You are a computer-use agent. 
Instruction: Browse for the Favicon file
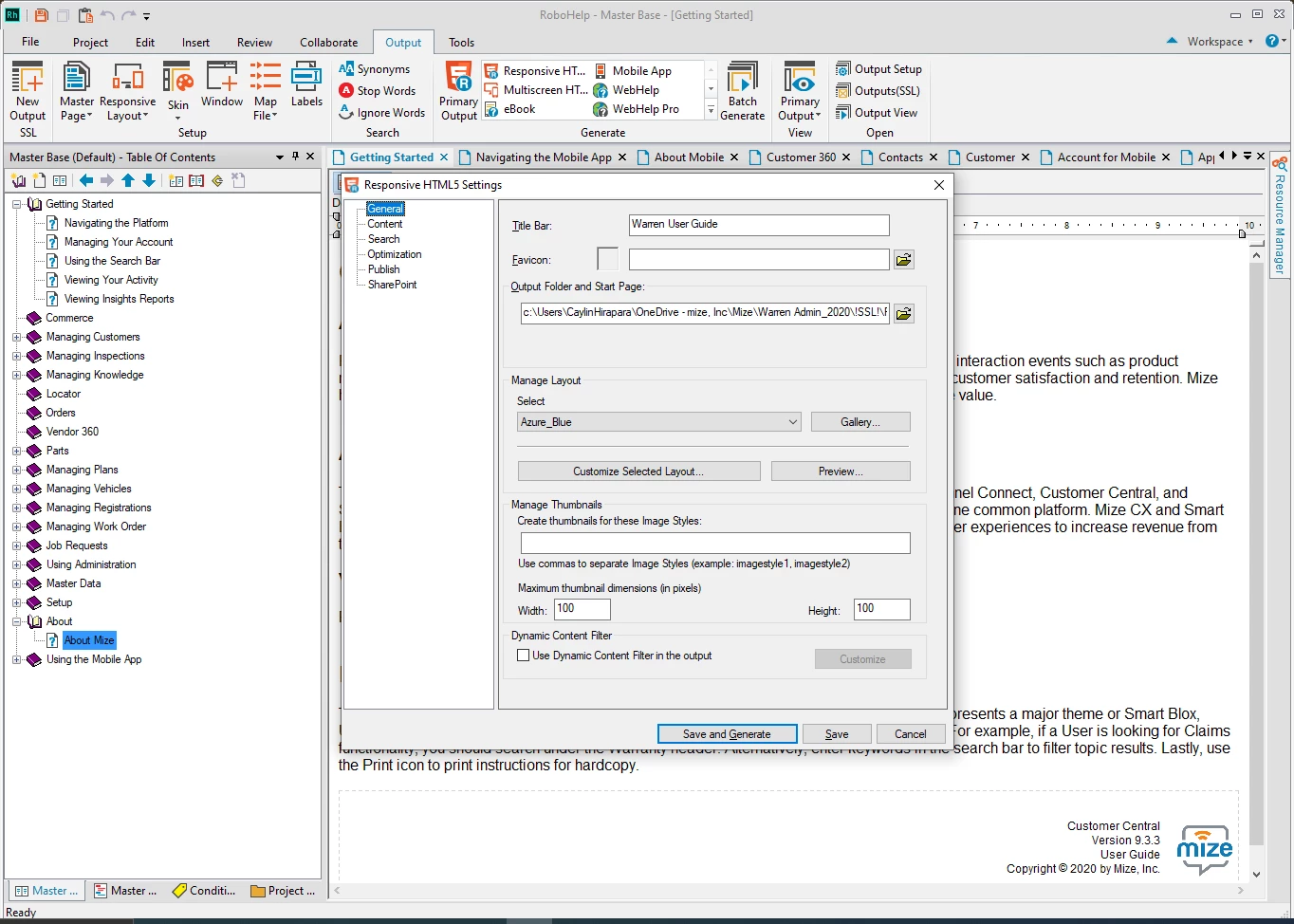point(904,260)
